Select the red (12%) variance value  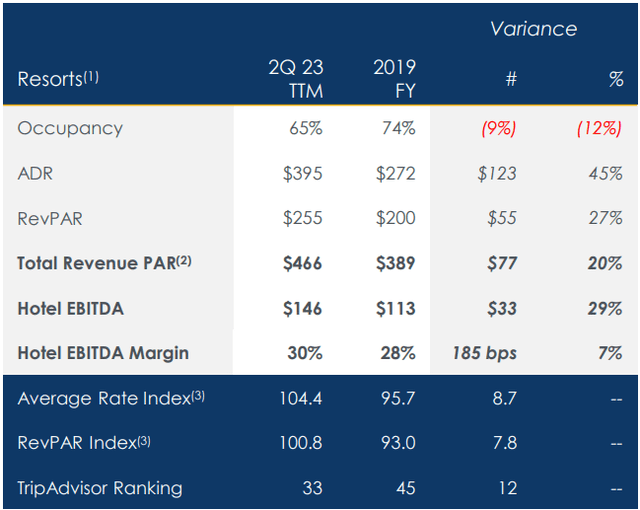click(600, 128)
